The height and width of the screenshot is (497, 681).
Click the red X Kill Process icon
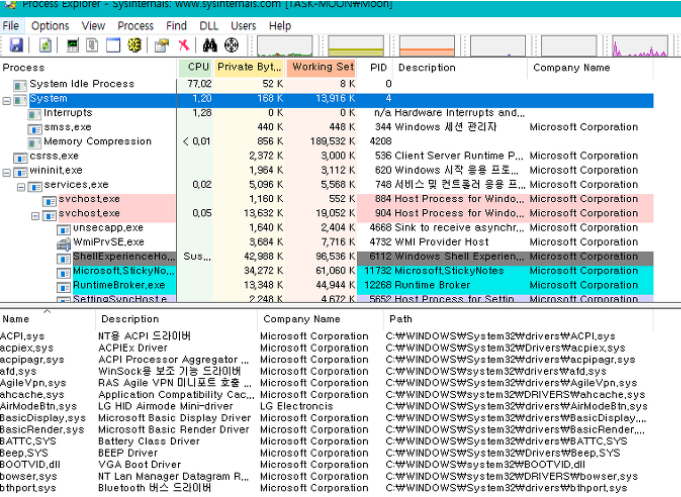184,45
